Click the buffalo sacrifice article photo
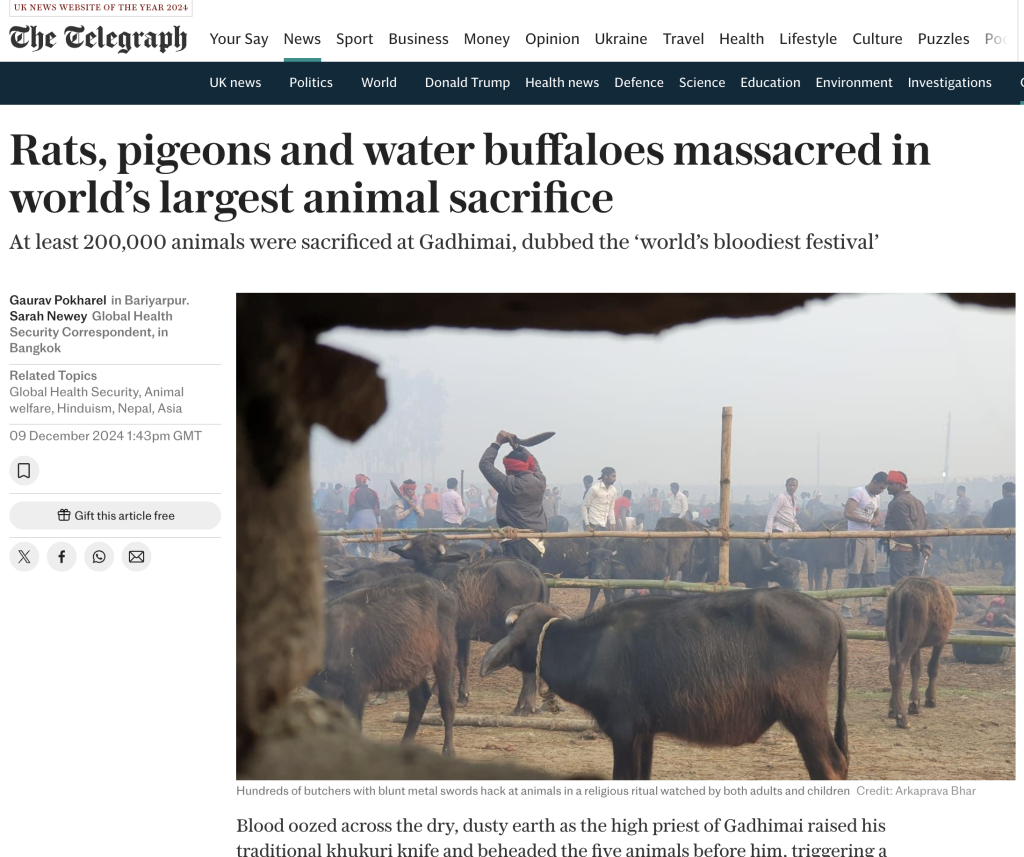1024x857 pixels. click(626, 536)
